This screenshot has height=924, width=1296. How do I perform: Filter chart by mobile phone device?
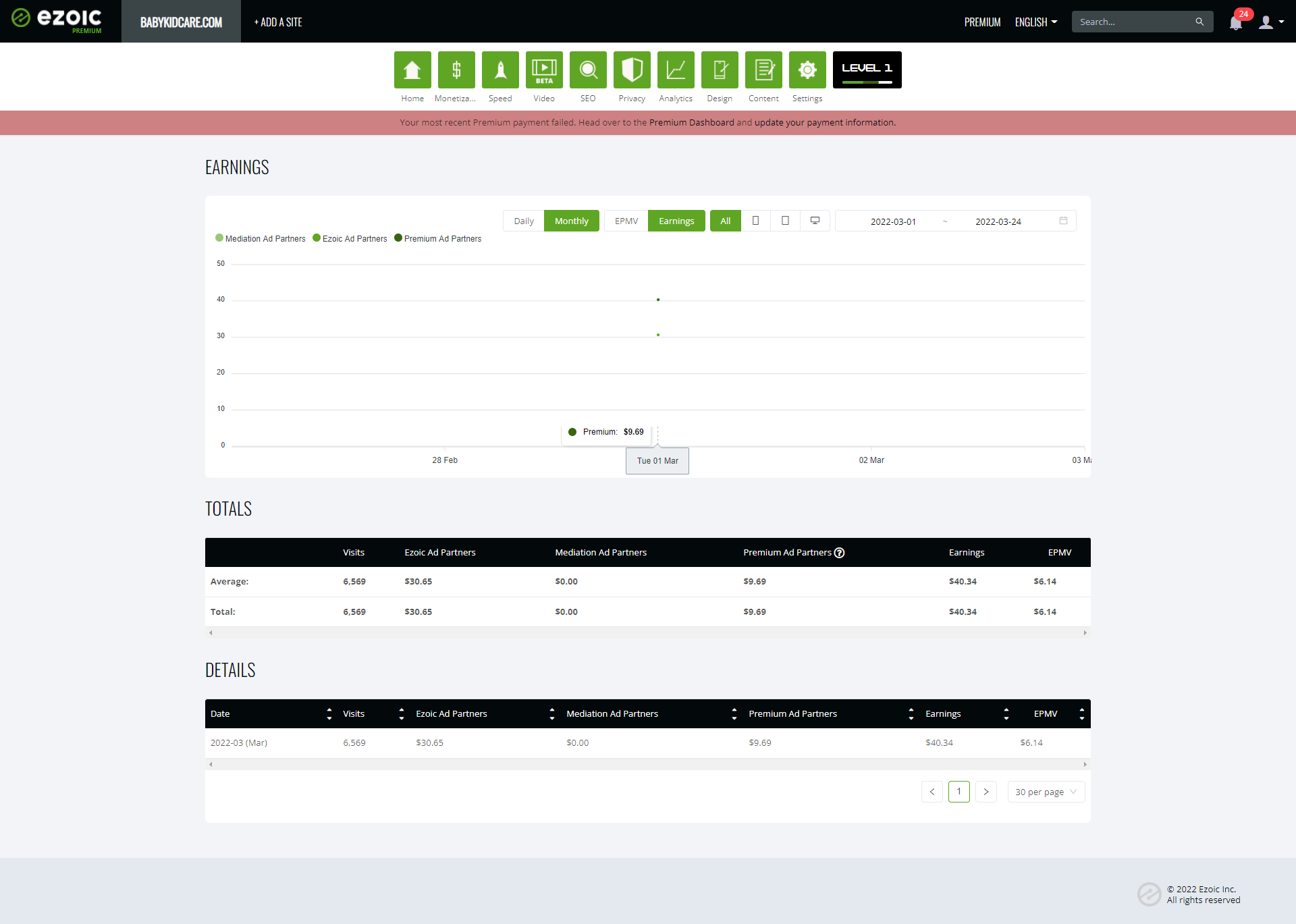point(756,221)
